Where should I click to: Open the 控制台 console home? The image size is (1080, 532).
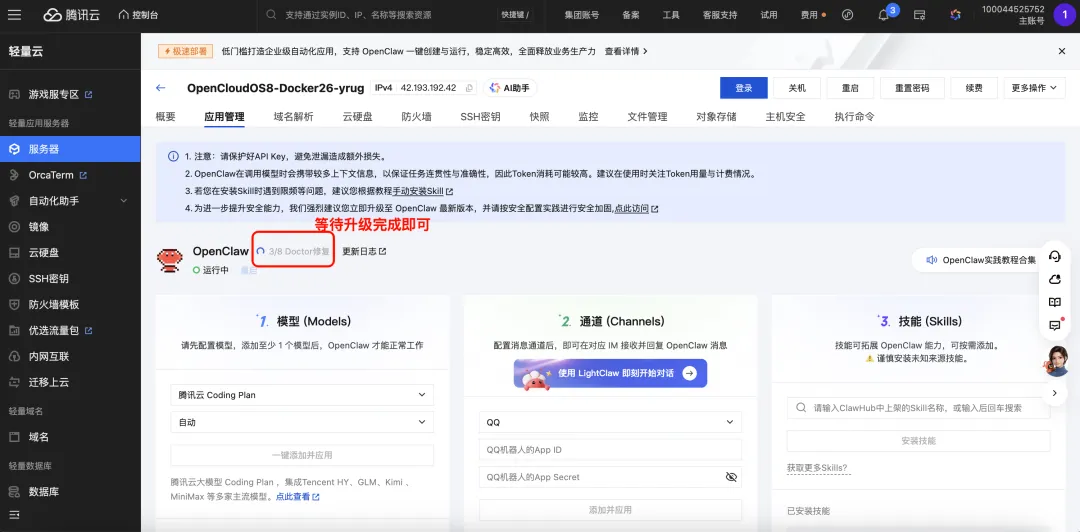point(138,14)
